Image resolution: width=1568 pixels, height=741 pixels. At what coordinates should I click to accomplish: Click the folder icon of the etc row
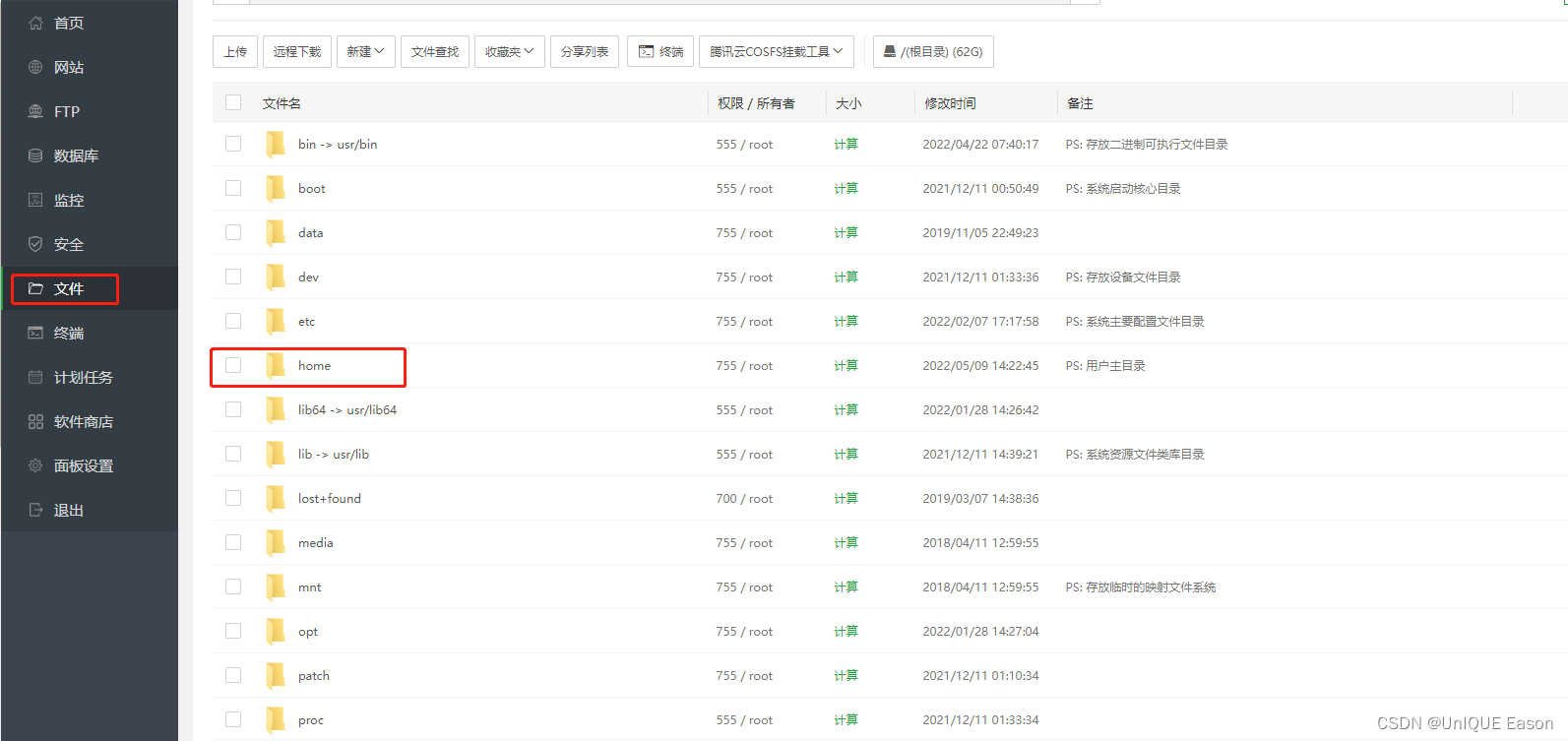click(x=276, y=321)
